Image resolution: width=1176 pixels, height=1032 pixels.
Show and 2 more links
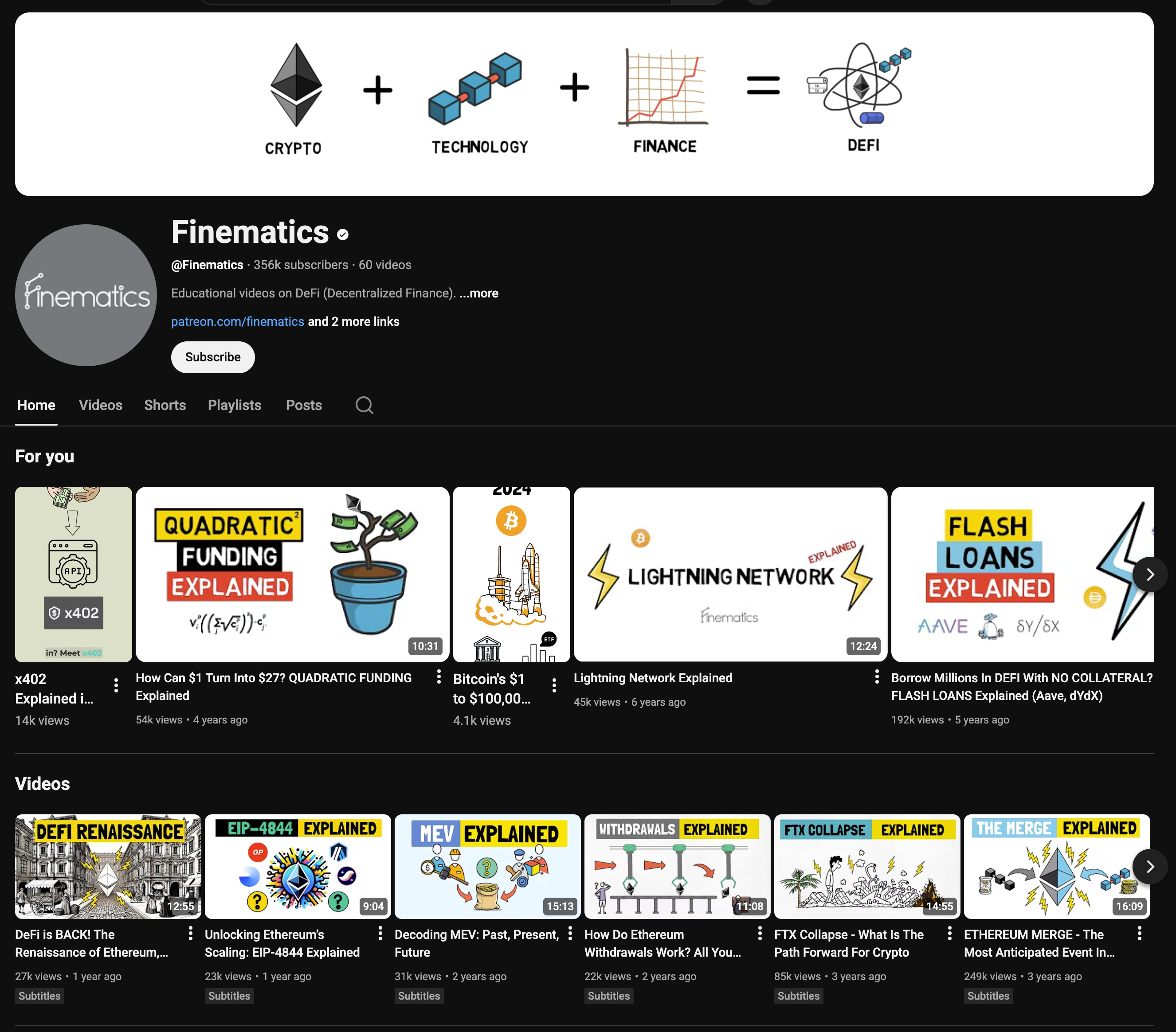tap(353, 321)
